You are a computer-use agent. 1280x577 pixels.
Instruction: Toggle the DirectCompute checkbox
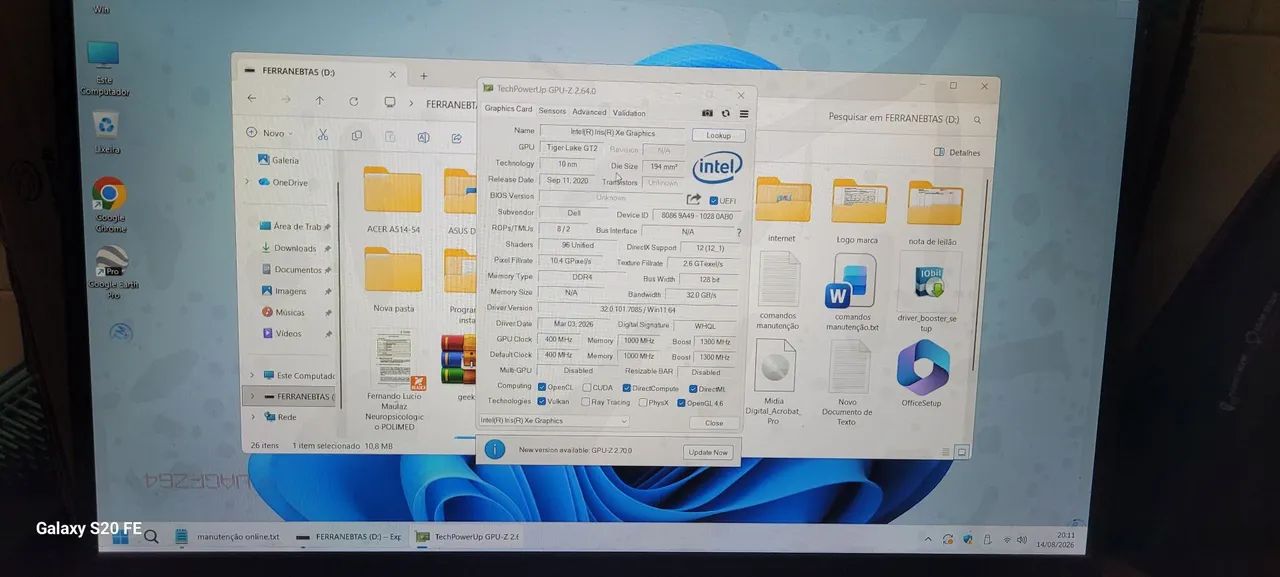(626, 388)
